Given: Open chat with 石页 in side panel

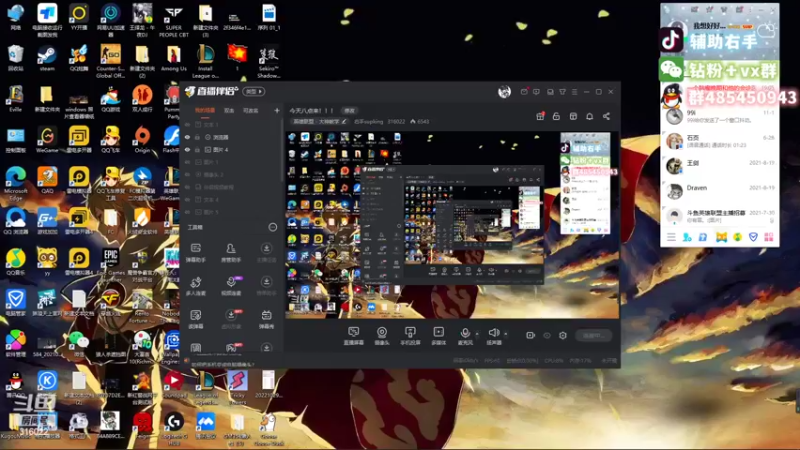Looking at the screenshot, I should point(719,141).
